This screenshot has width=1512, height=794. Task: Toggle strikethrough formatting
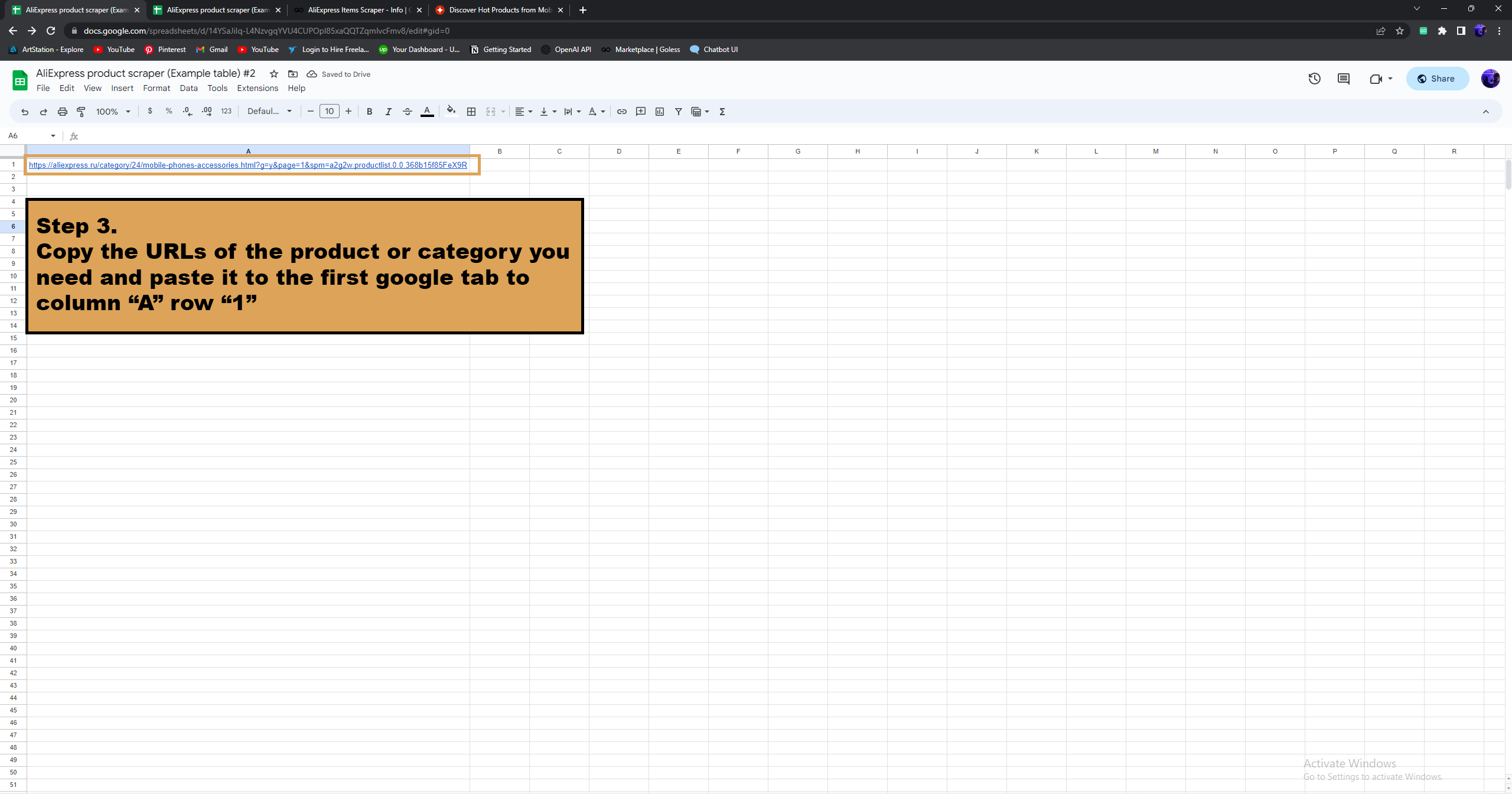407,112
